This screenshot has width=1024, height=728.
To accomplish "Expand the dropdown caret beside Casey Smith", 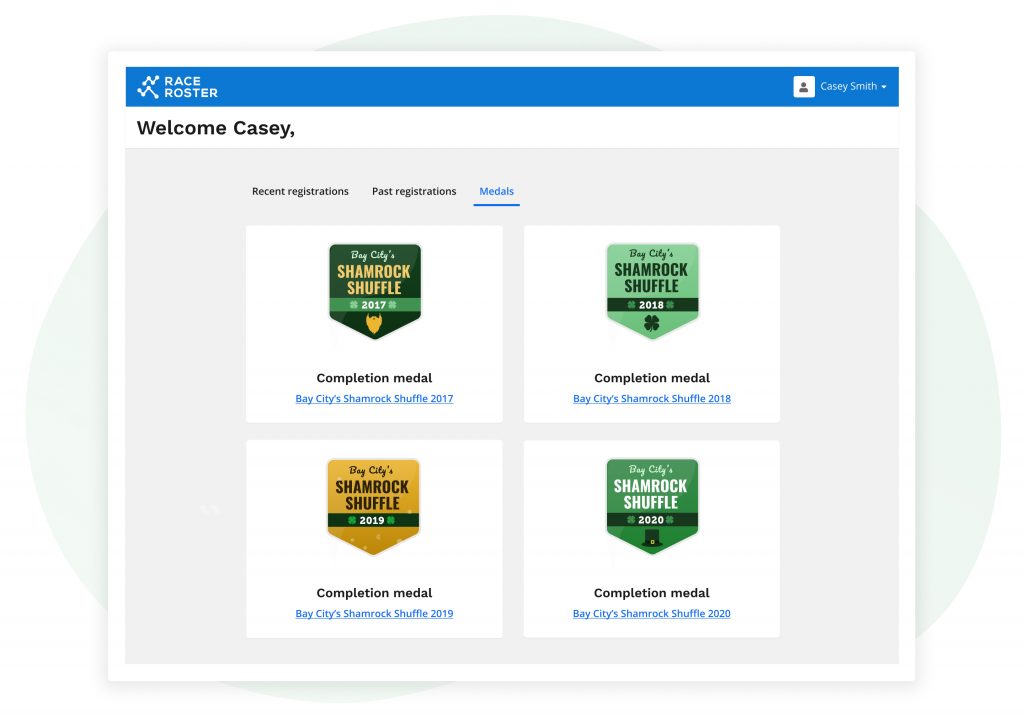I will [884, 87].
